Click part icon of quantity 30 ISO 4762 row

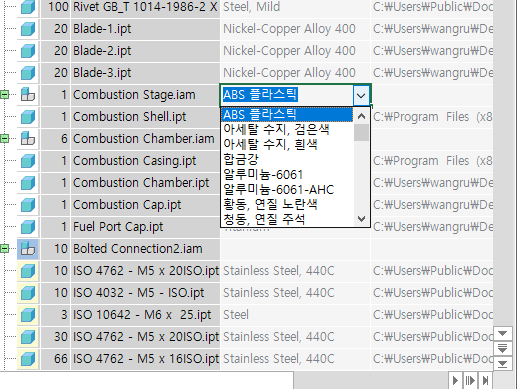click(28, 337)
